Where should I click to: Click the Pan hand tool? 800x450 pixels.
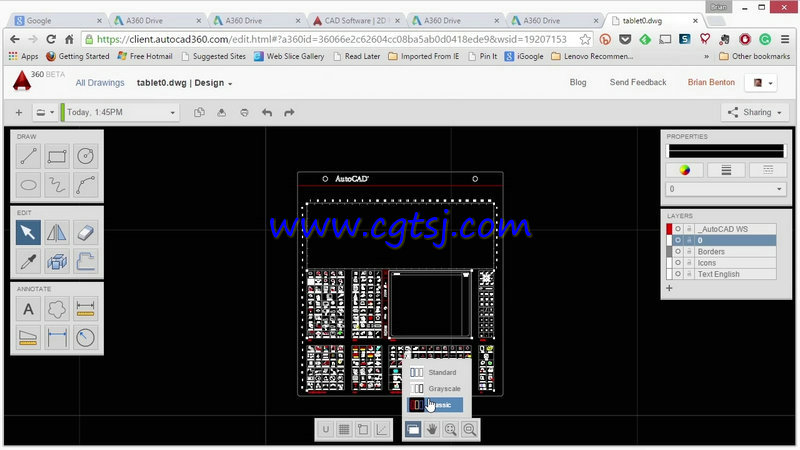pos(432,430)
